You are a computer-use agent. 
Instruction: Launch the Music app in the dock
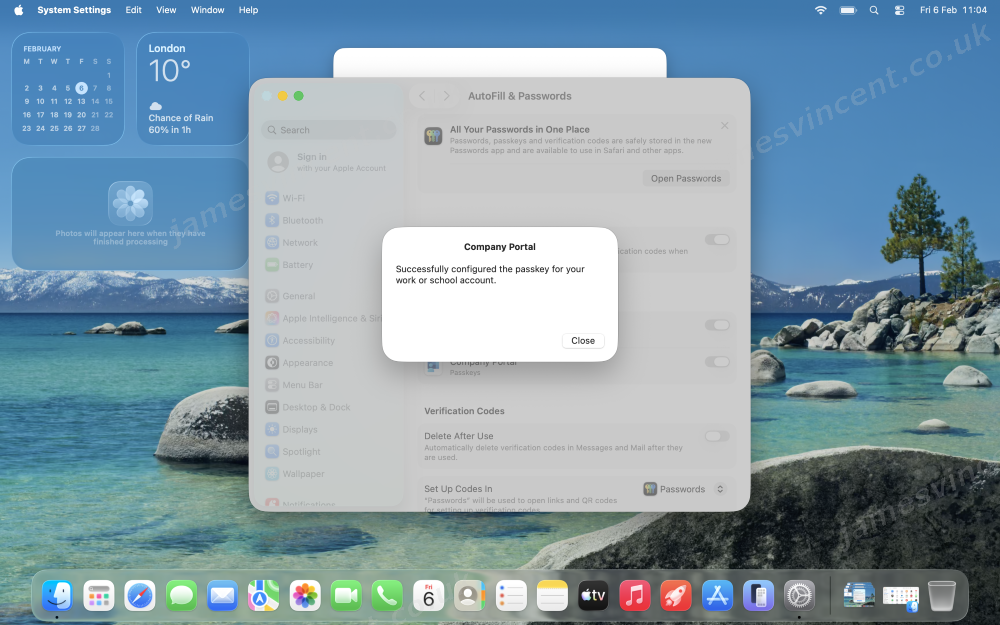coord(634,597)
